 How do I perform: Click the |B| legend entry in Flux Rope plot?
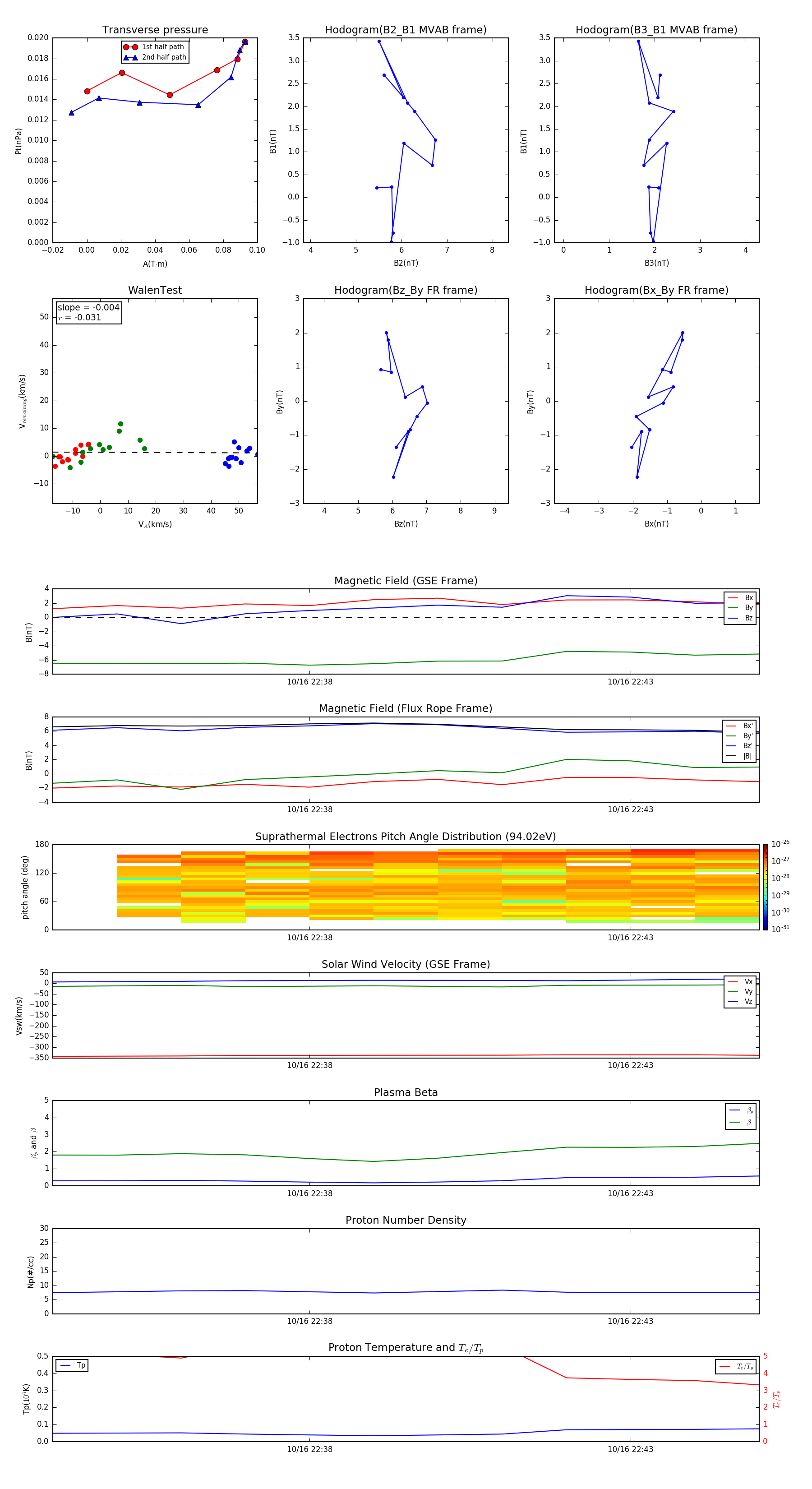click(740, 756)
